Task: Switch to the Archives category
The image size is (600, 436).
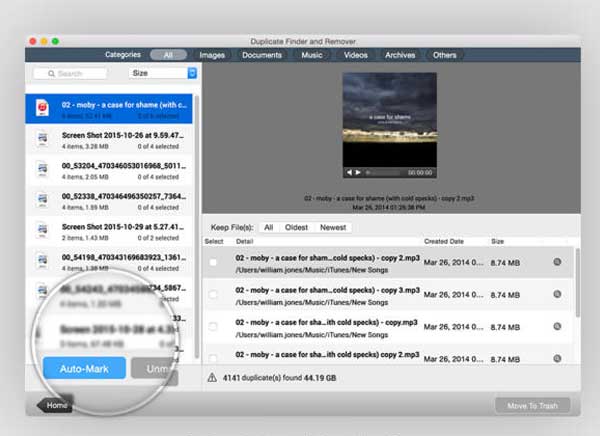Action: (400, 55)
